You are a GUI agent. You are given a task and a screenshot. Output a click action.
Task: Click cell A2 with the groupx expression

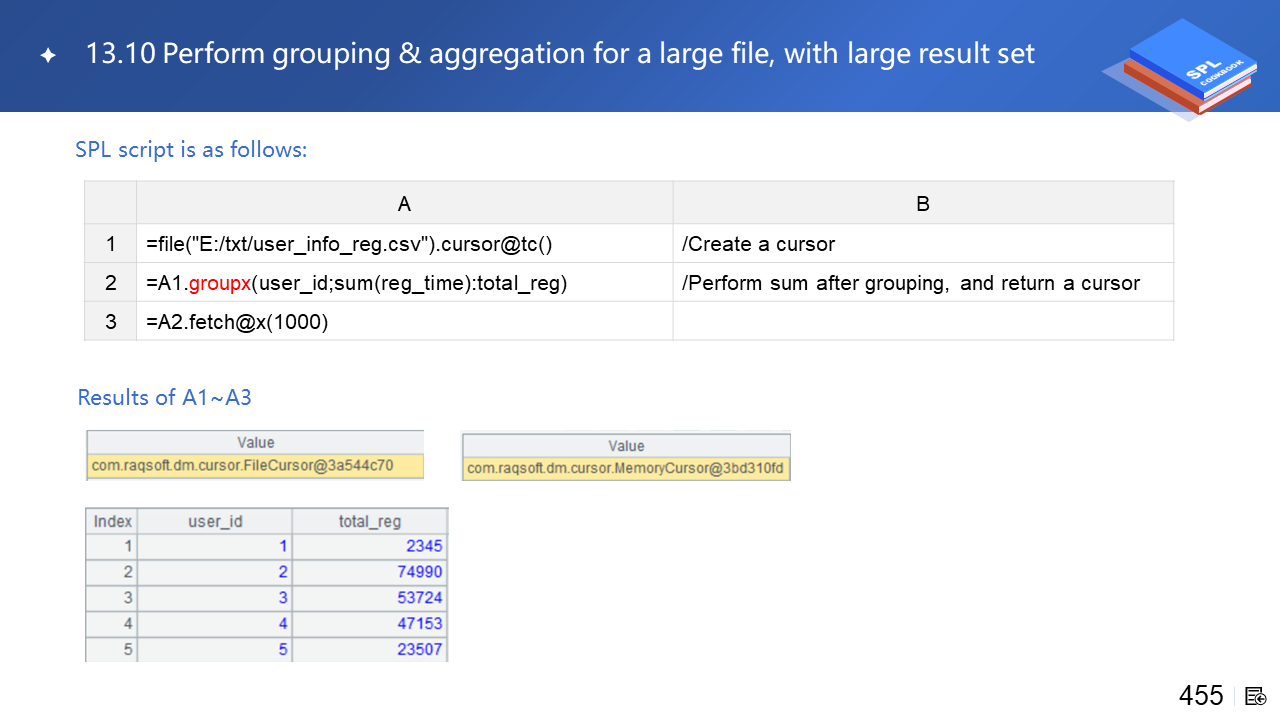[x=357, y=283]
